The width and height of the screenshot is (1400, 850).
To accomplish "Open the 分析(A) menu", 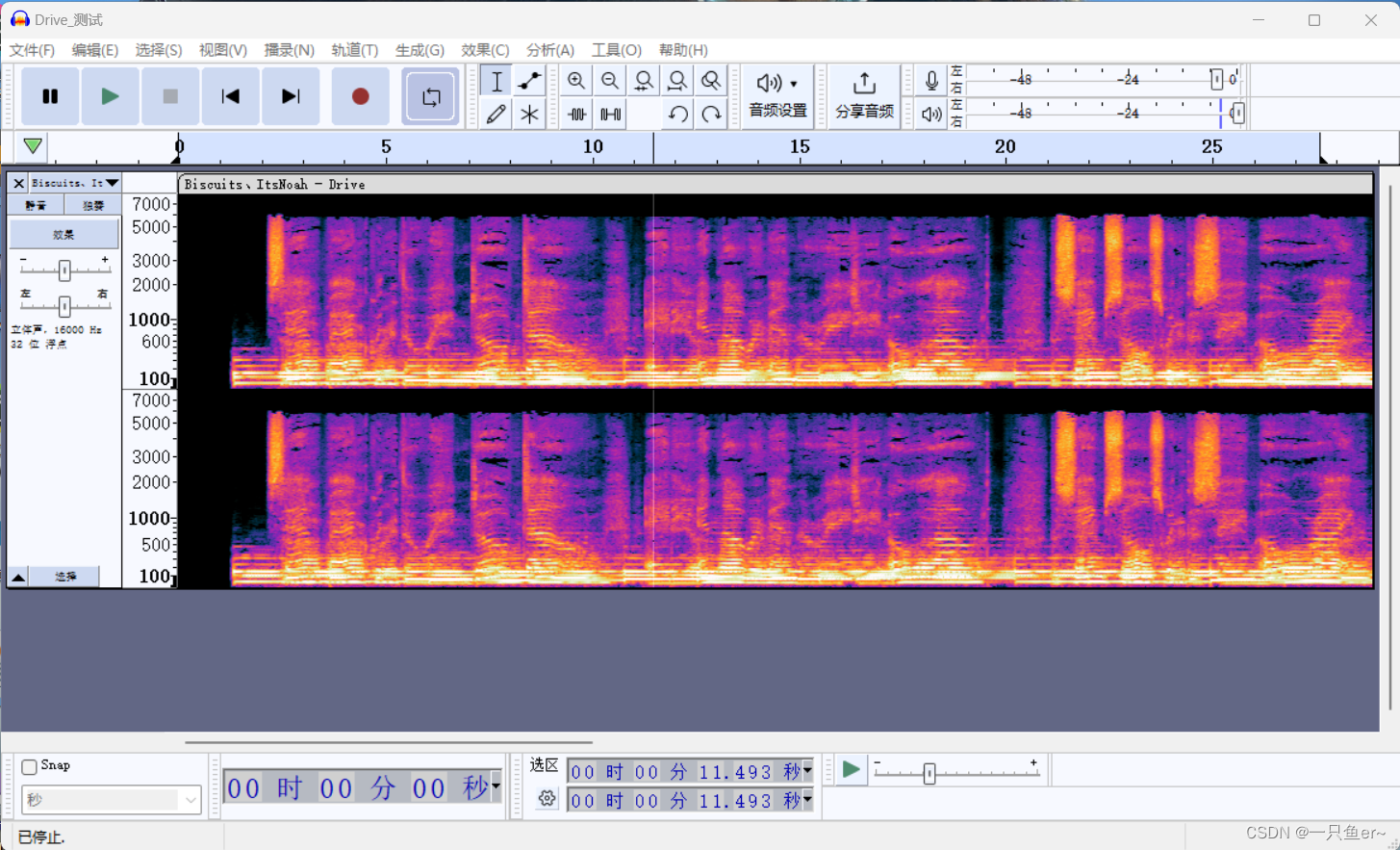I will click(x=550, y=50).
